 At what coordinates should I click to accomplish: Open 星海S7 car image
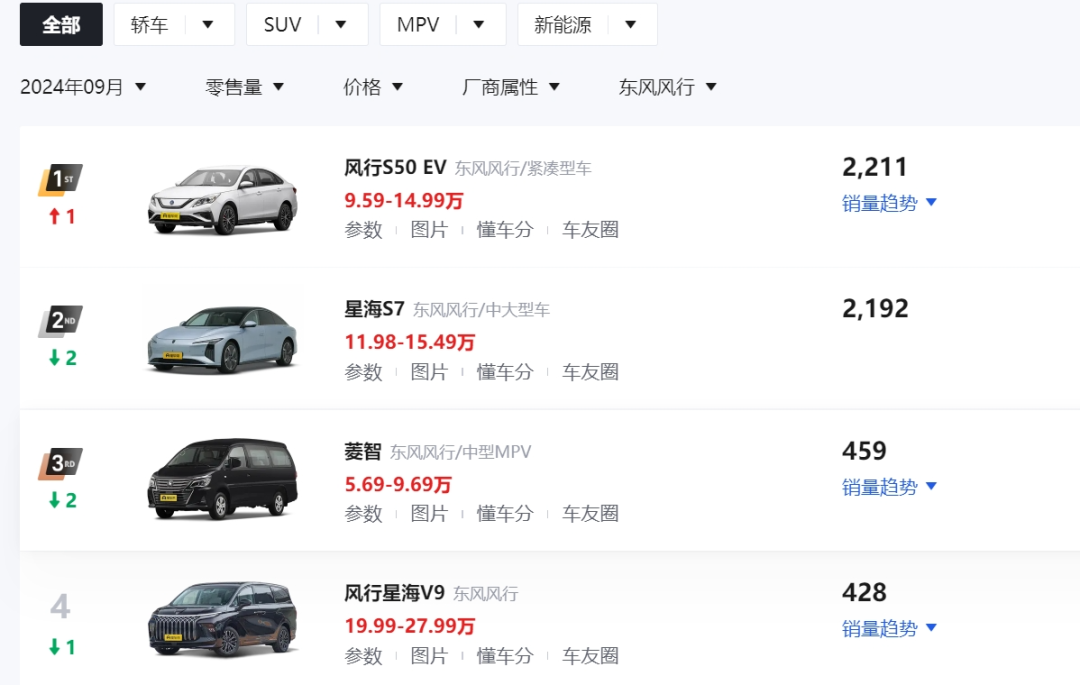click(x=223, y=340)
